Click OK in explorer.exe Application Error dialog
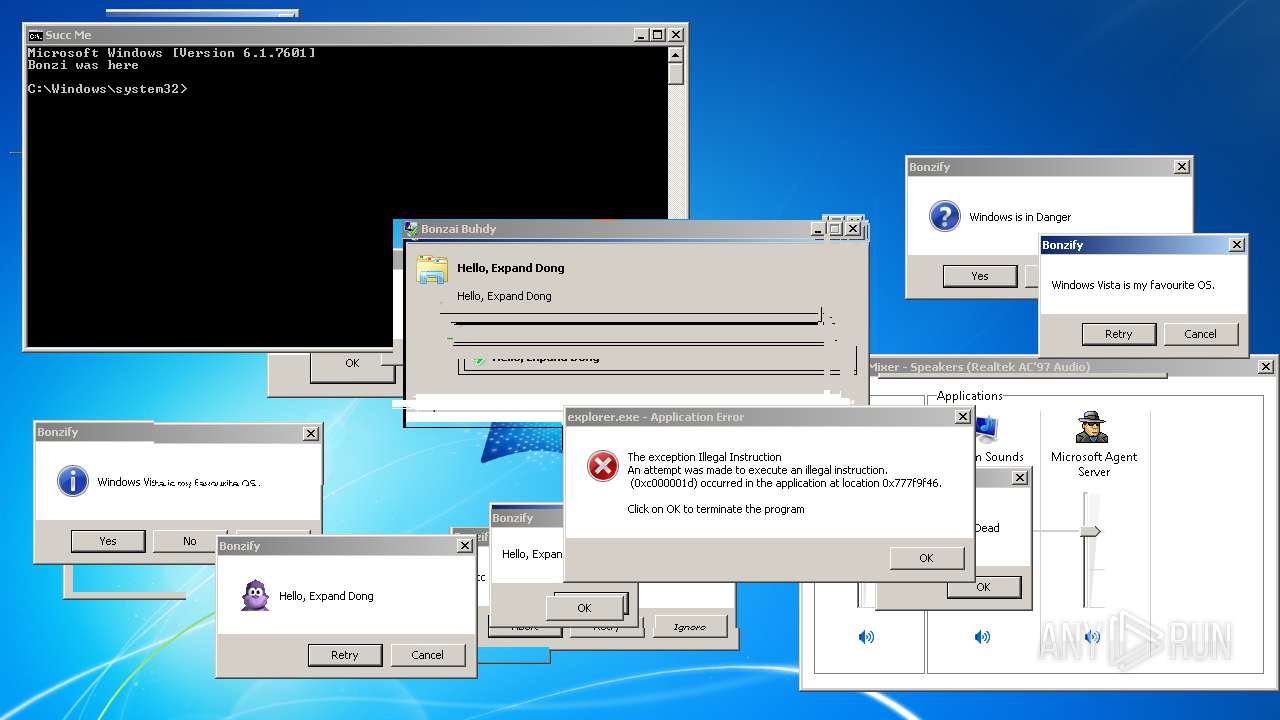The image size is (1280, 720). point(926,558)
